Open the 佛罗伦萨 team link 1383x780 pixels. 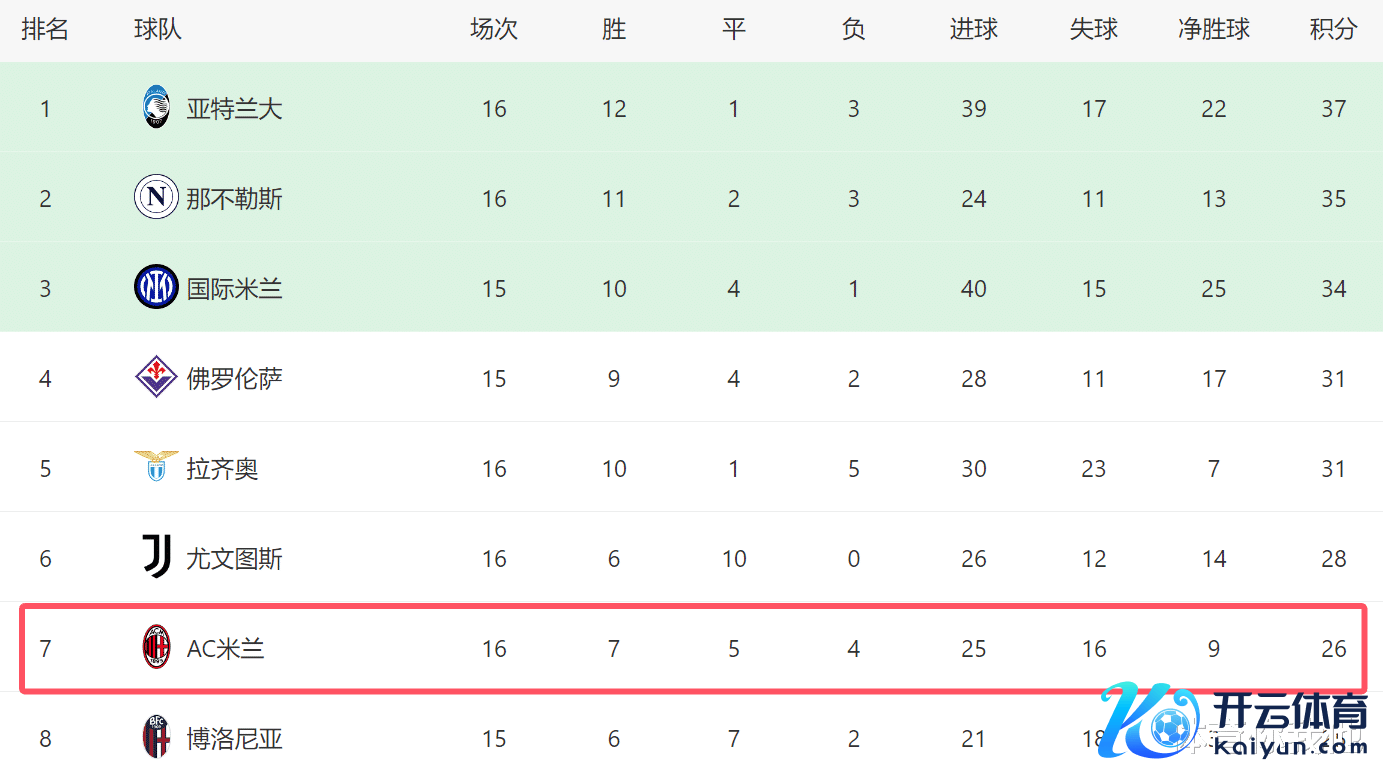click(x=234, y=379)
